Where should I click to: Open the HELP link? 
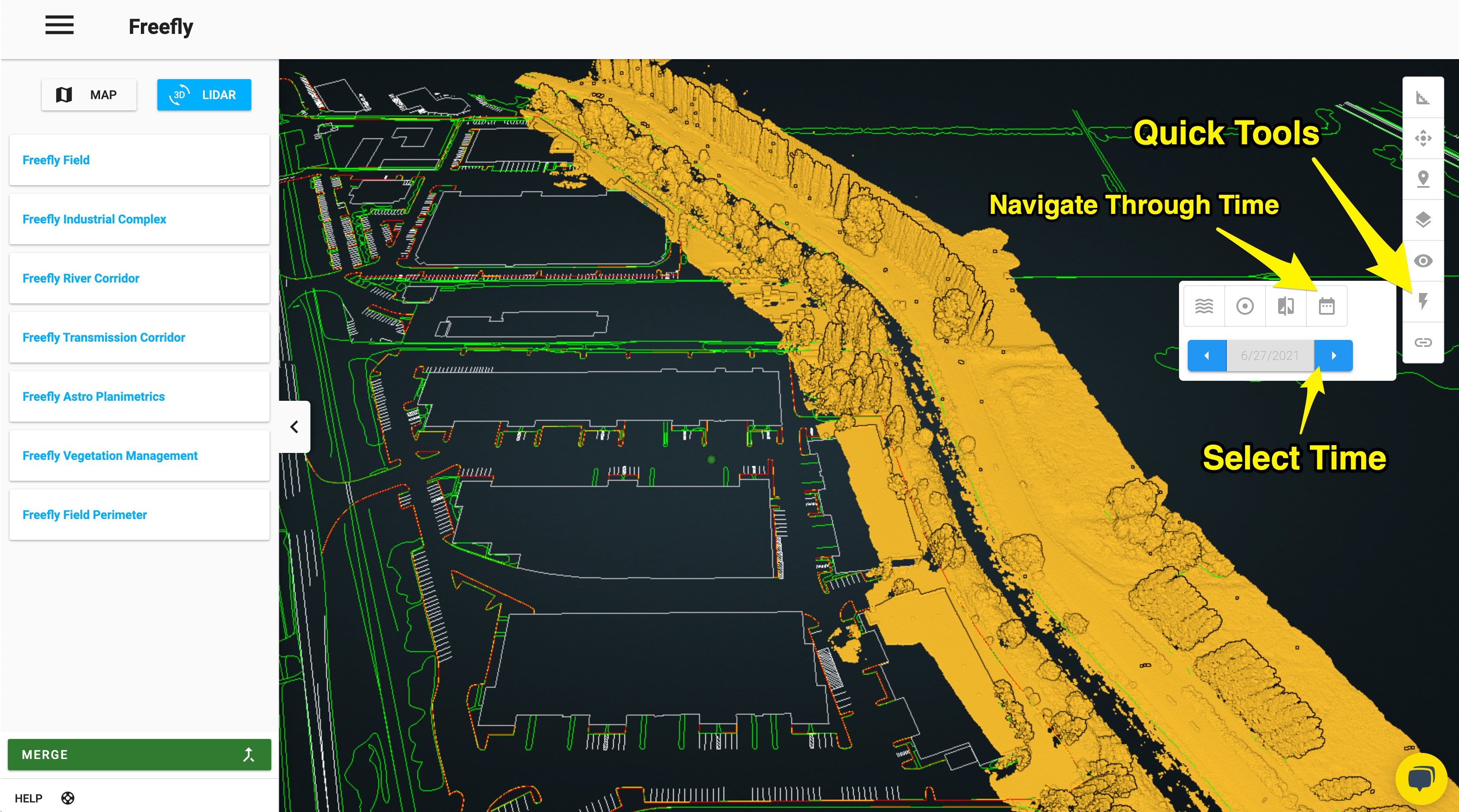(x=28, y=798)
